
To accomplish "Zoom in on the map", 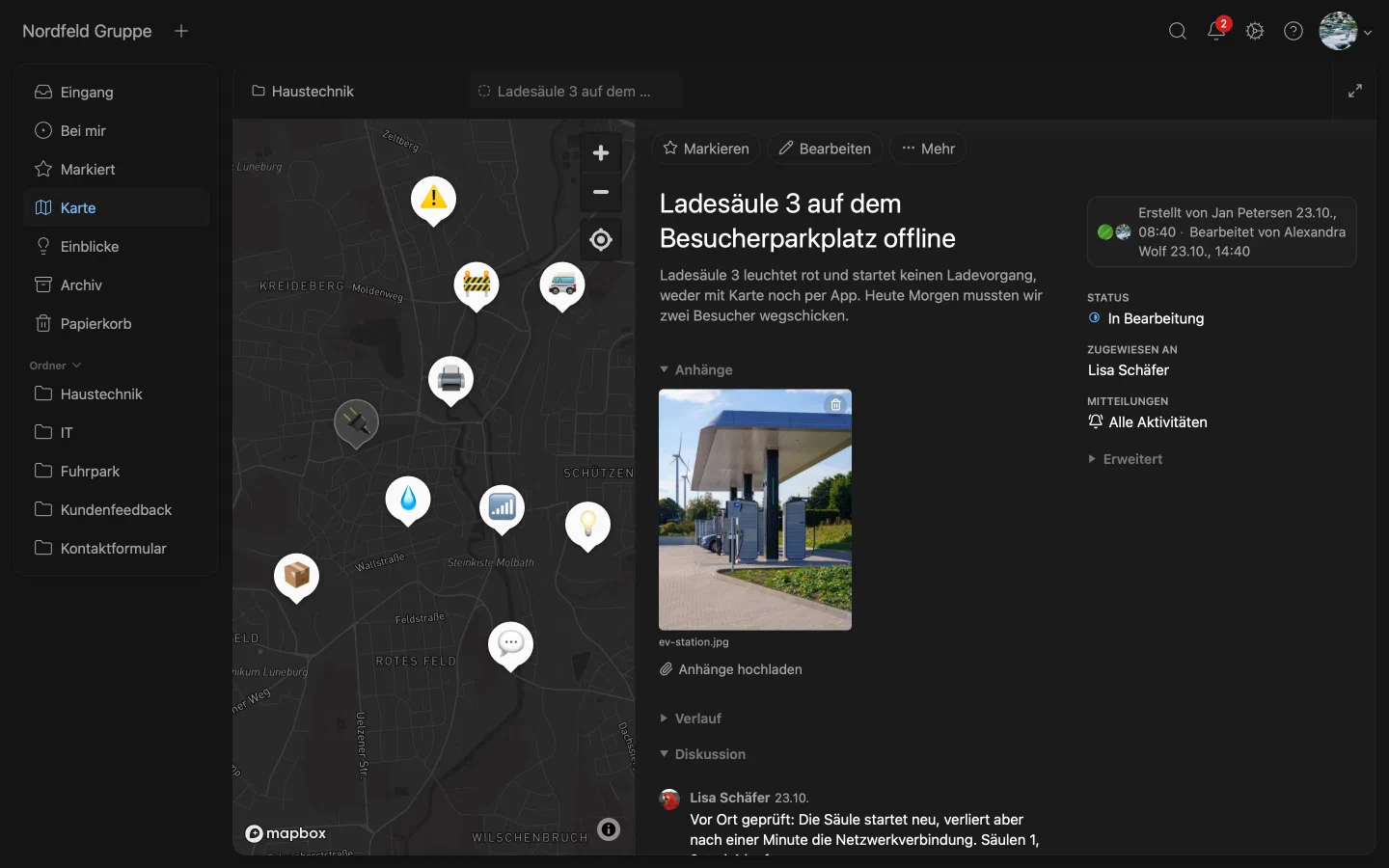I will pos(601,153).
